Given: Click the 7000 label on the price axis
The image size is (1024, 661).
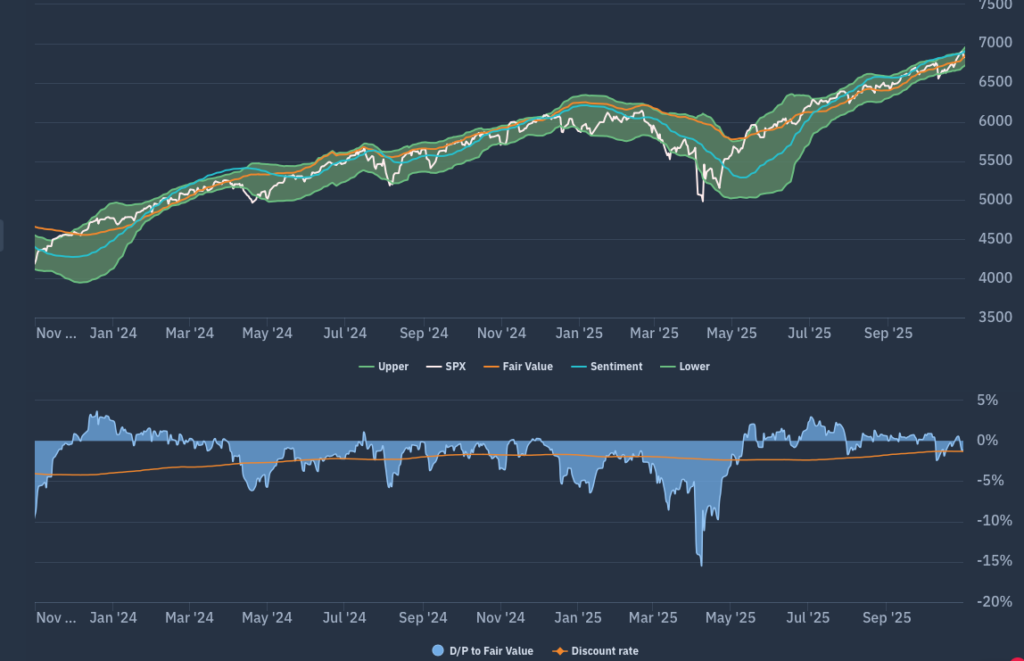Looking at the screenshot, I should click(x=996, y=43).
